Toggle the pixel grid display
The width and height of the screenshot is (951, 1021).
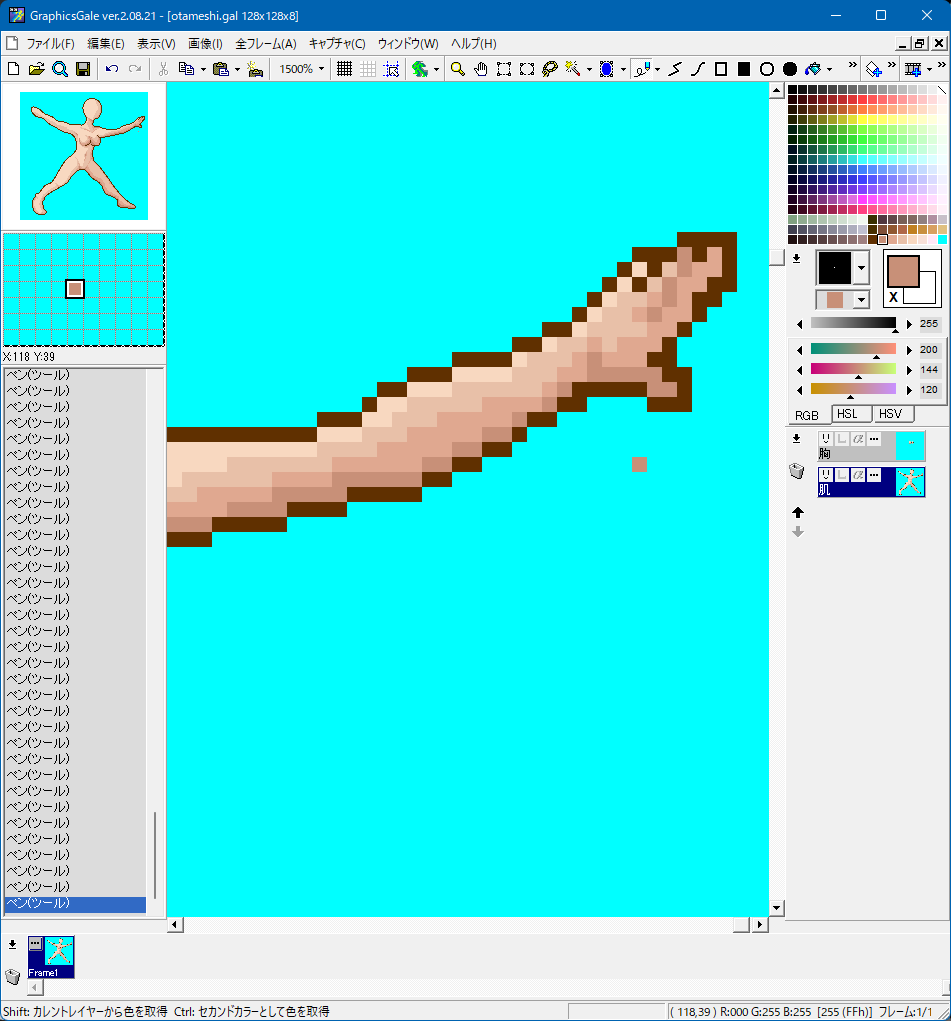click(x=344, y=69)
